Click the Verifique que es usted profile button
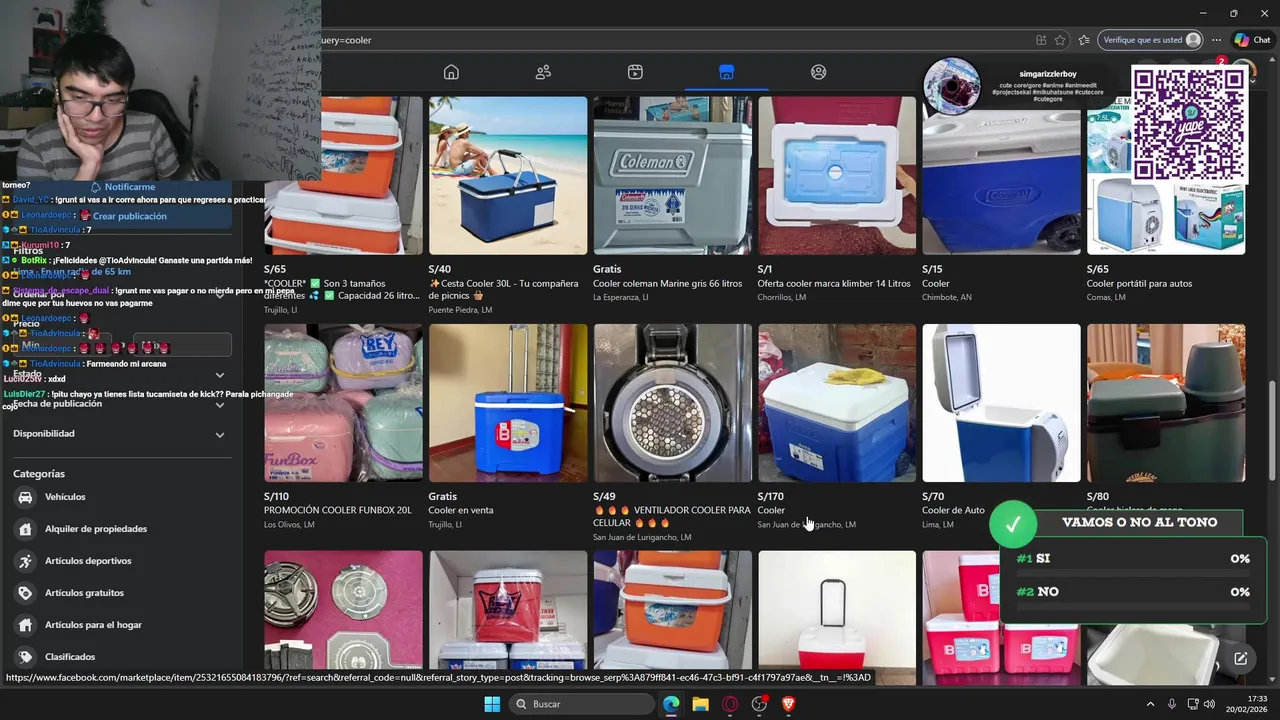This screenshot has width=1280, height=720. 1150,40
